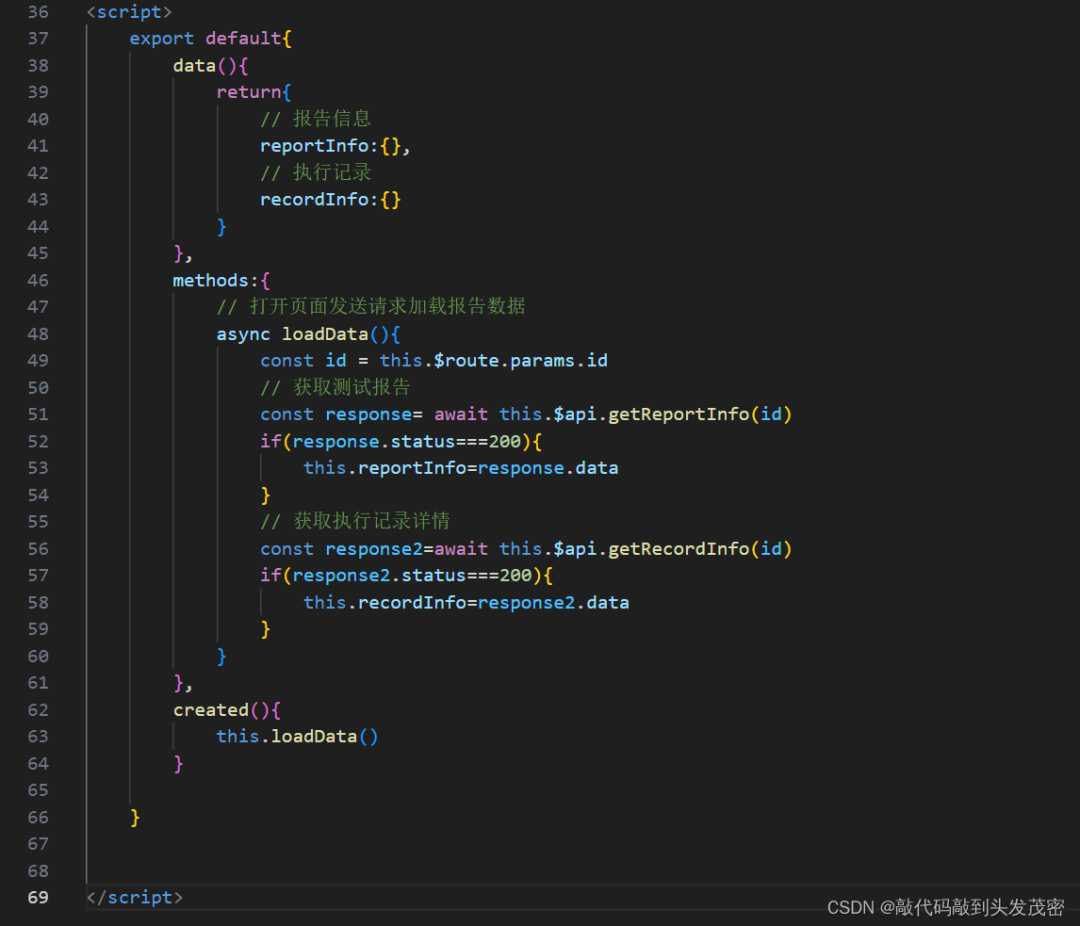Click 'getReportInfo(id)' on line 51
Screen dimensions: 1080x926
pyautogui.click(x=700, y=414)
